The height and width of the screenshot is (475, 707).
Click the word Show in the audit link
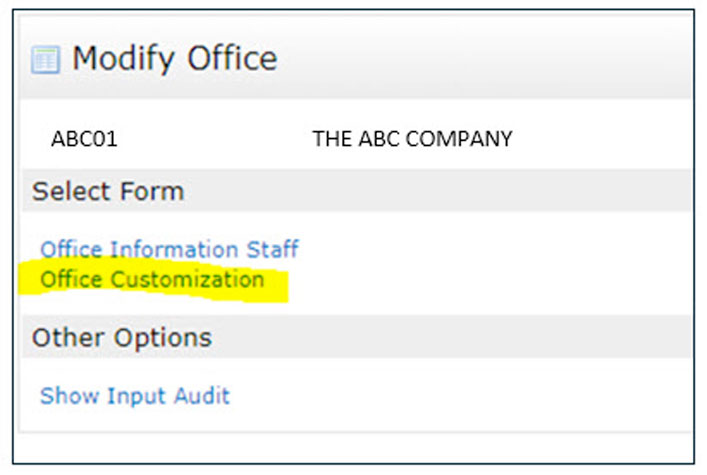tap(64, 396)
